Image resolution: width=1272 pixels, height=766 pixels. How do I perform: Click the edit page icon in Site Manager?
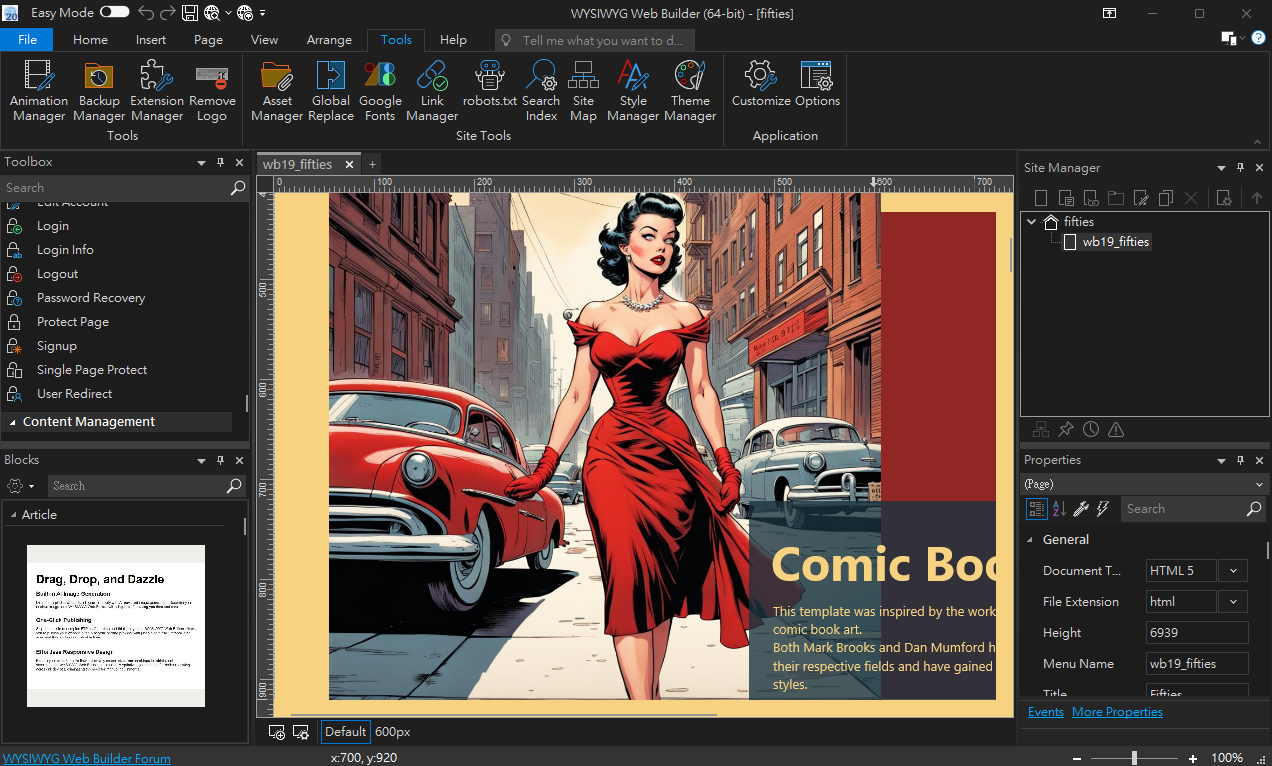[x=1140, y=198]
